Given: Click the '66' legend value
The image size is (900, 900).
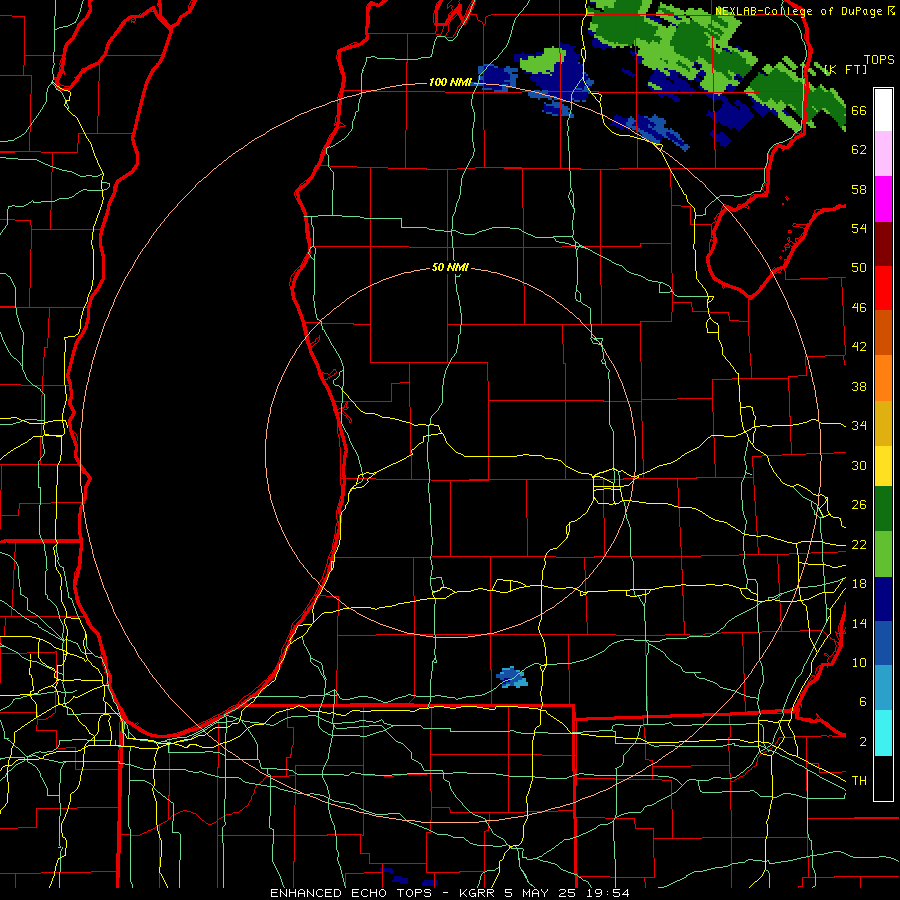Looking at the screenshot, I should (x=859, y=110).
